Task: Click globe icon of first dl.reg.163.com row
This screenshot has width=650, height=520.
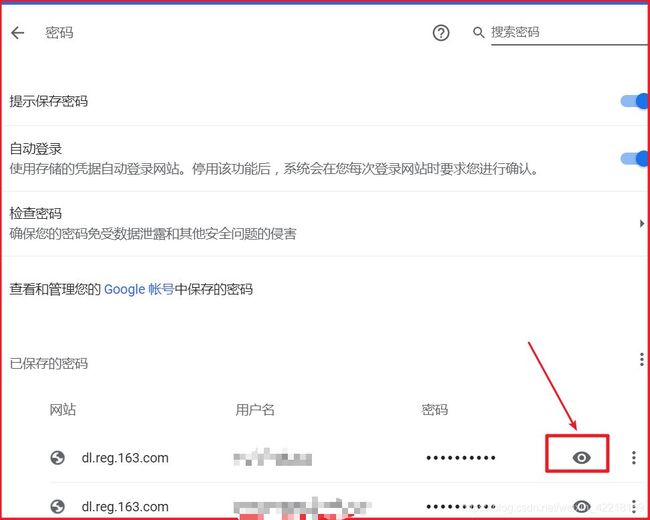Action: point(57,458)
